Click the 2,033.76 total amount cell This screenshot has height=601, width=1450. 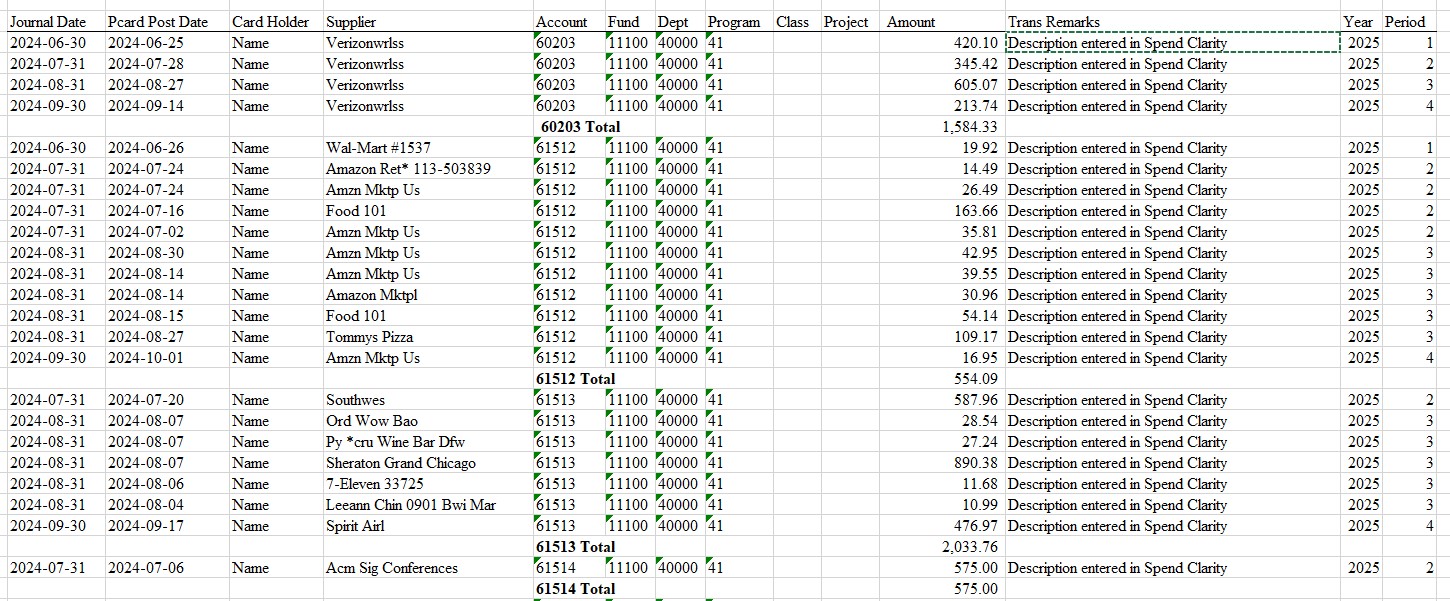point(944,547)
